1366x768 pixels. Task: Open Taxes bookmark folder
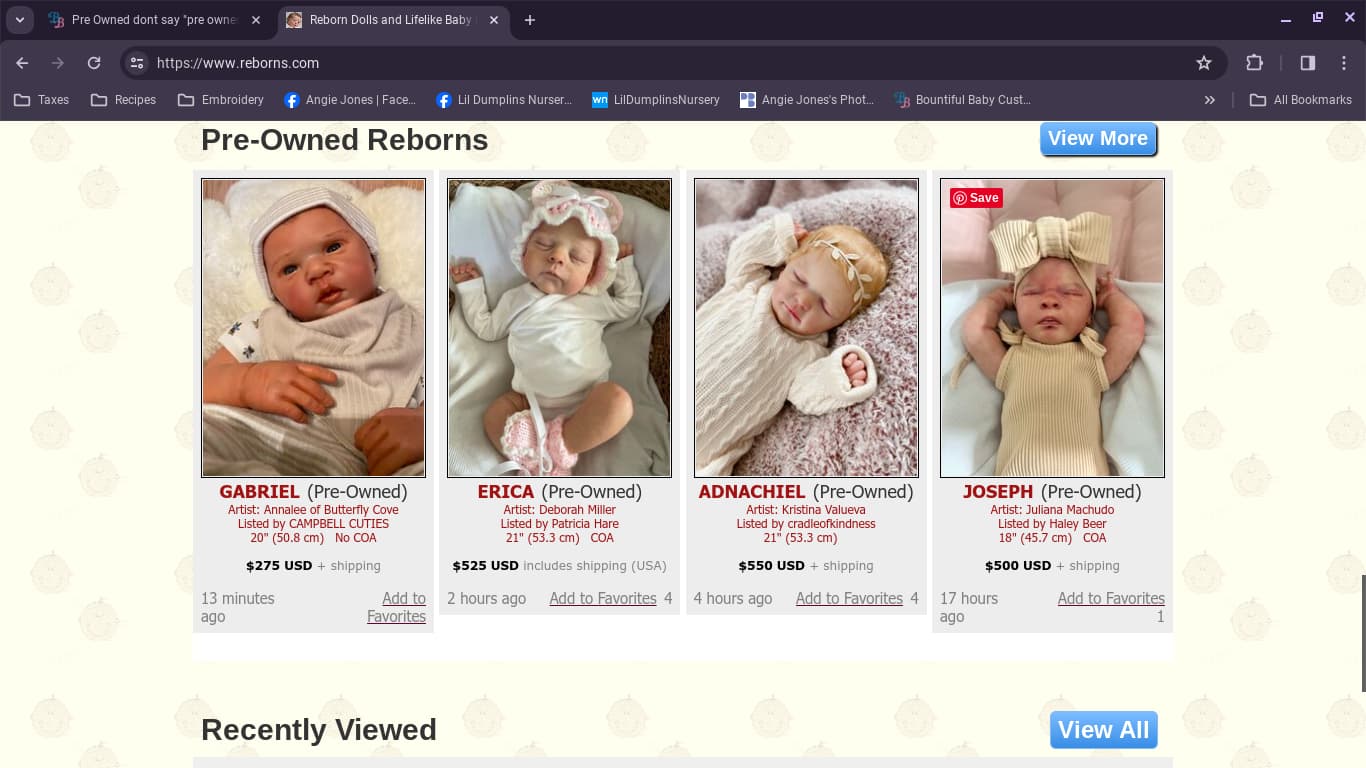(x=42, y=100)
